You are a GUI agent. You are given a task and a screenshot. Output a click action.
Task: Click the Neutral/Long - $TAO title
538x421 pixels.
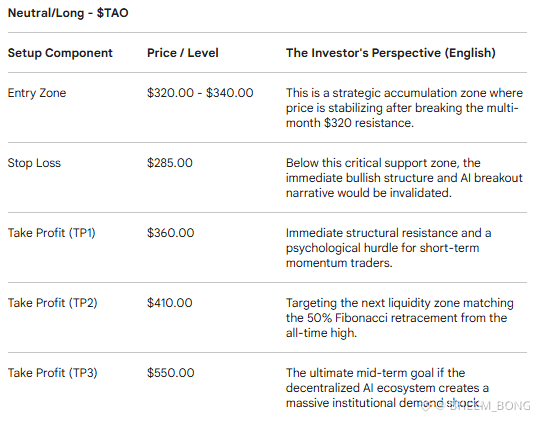click(68, 13)
